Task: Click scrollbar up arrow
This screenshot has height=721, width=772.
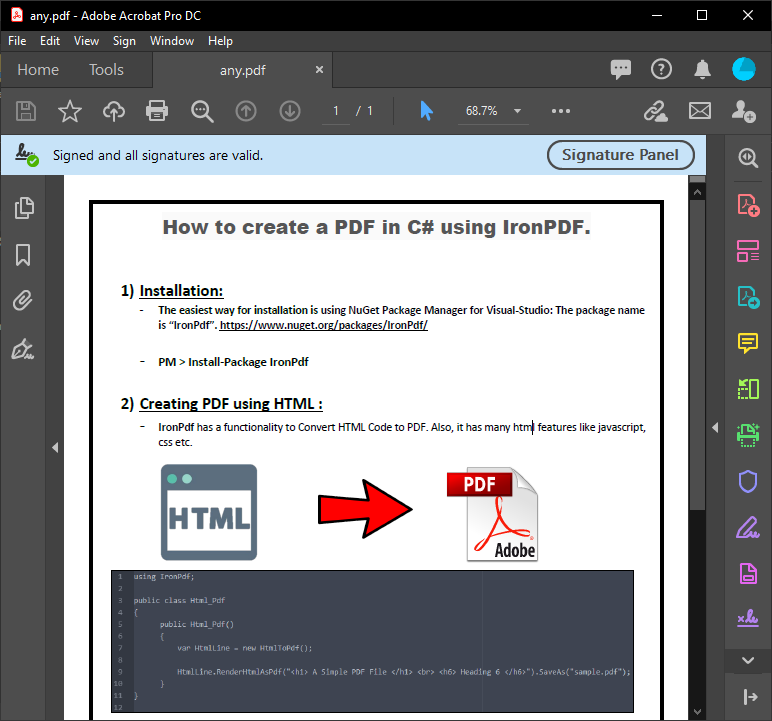Action: tap(697, 193)
